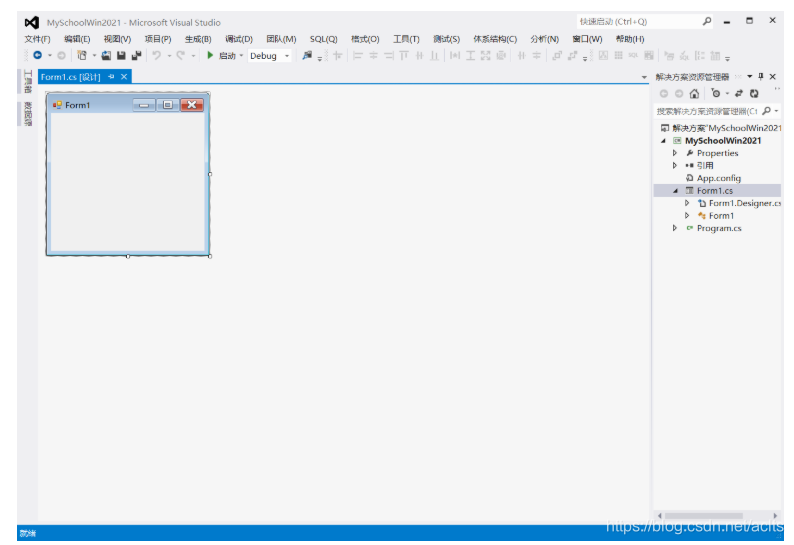Open the 生成(B) menu
The image size is (794, 545).
[198, 39]
